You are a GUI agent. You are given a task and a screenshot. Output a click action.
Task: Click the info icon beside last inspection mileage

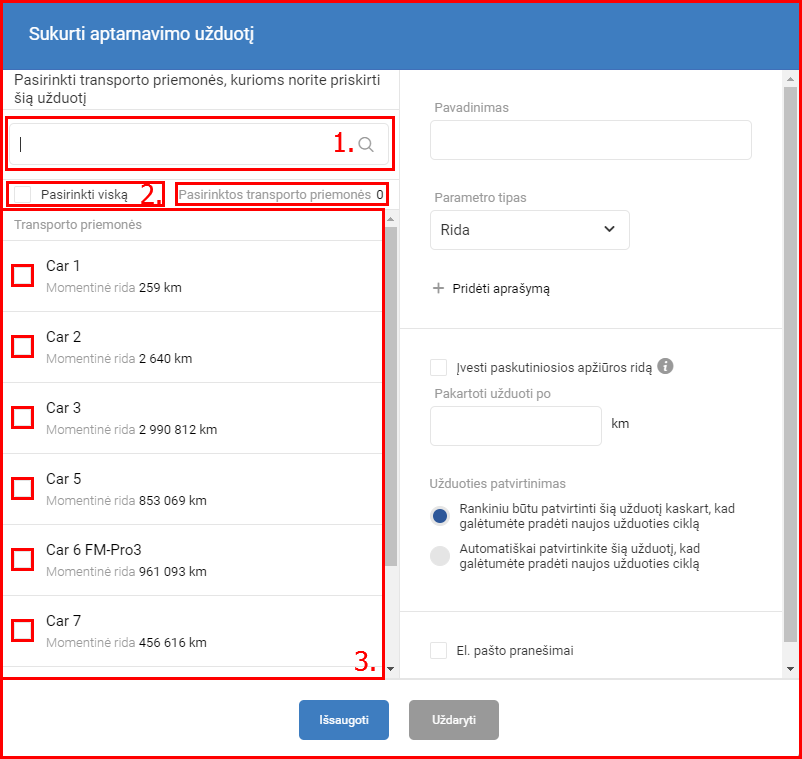(x=665, y=366)
